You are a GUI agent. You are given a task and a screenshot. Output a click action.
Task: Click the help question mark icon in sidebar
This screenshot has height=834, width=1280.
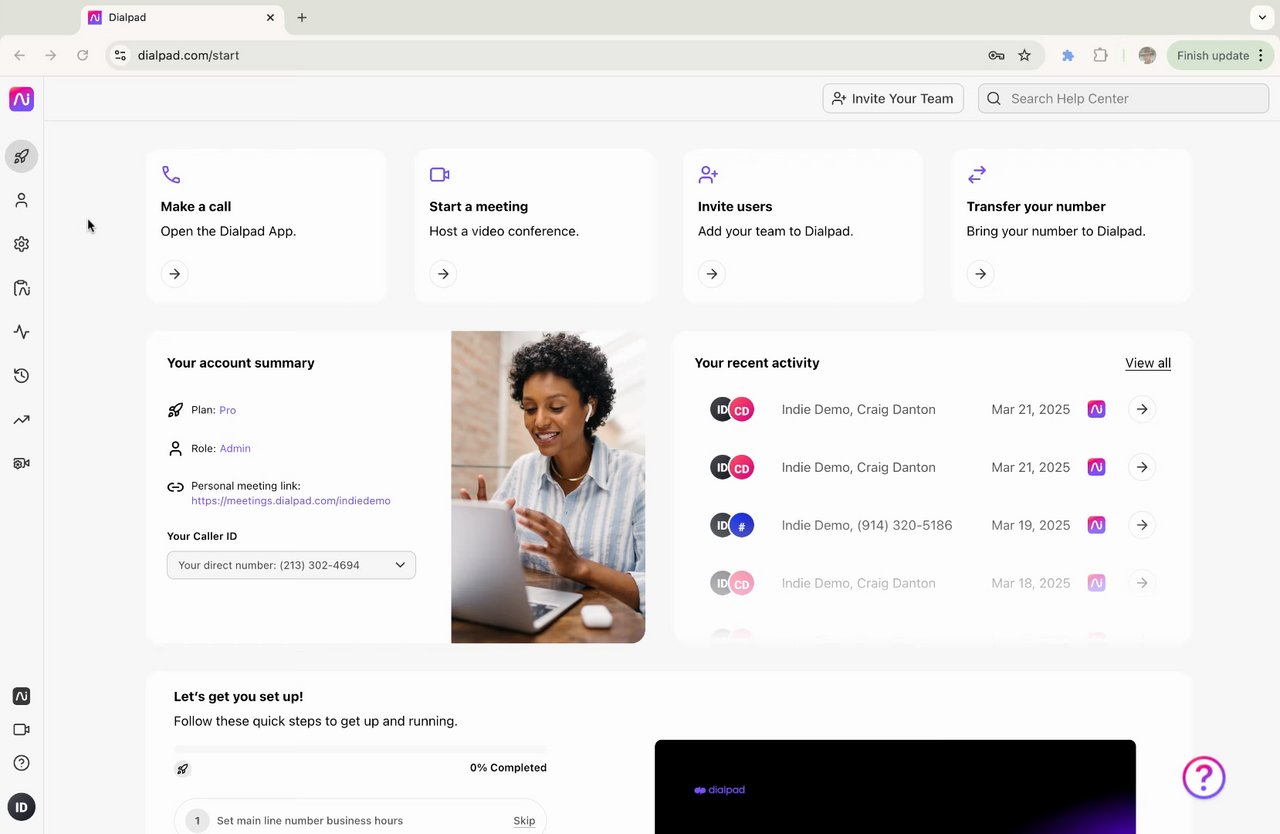coord(21,763)
